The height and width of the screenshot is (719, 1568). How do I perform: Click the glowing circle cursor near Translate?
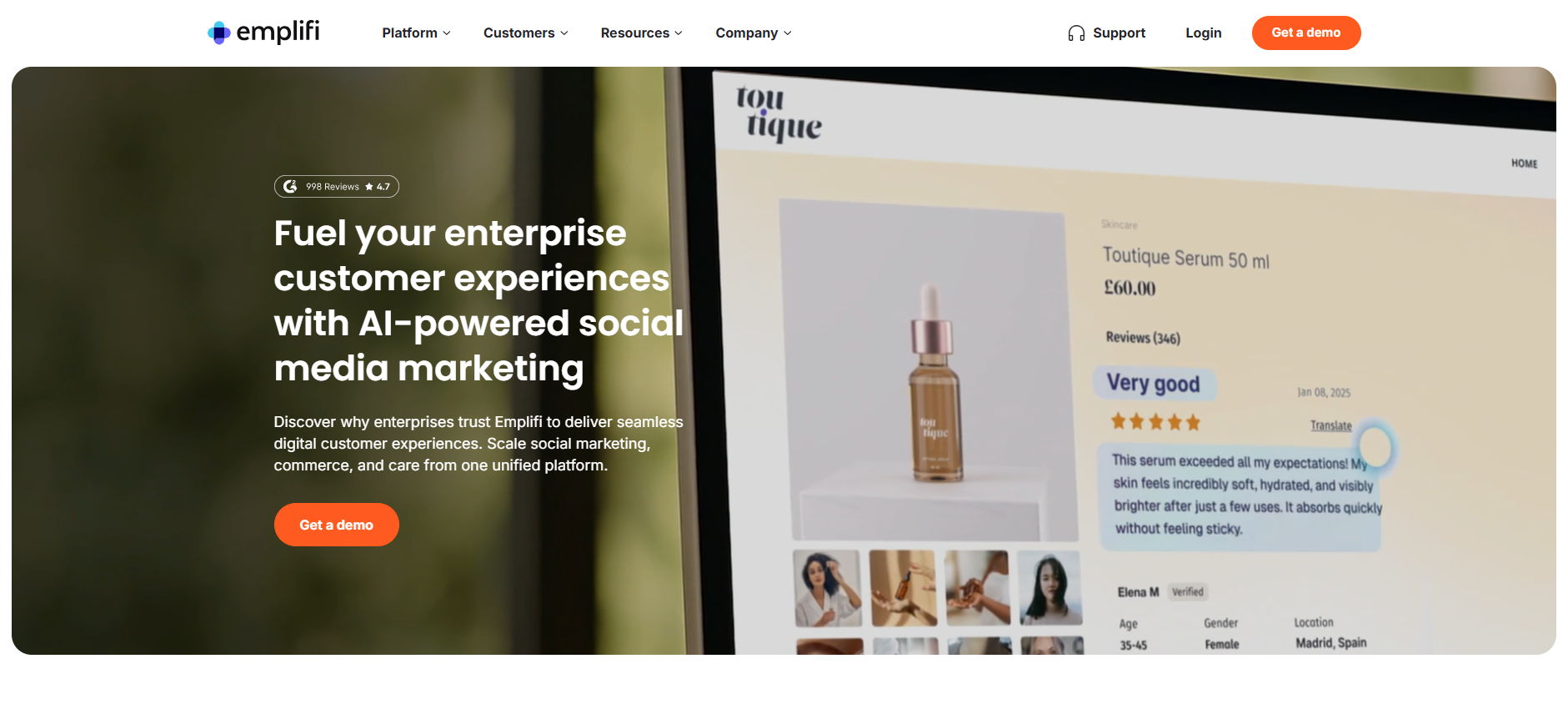1375,446
